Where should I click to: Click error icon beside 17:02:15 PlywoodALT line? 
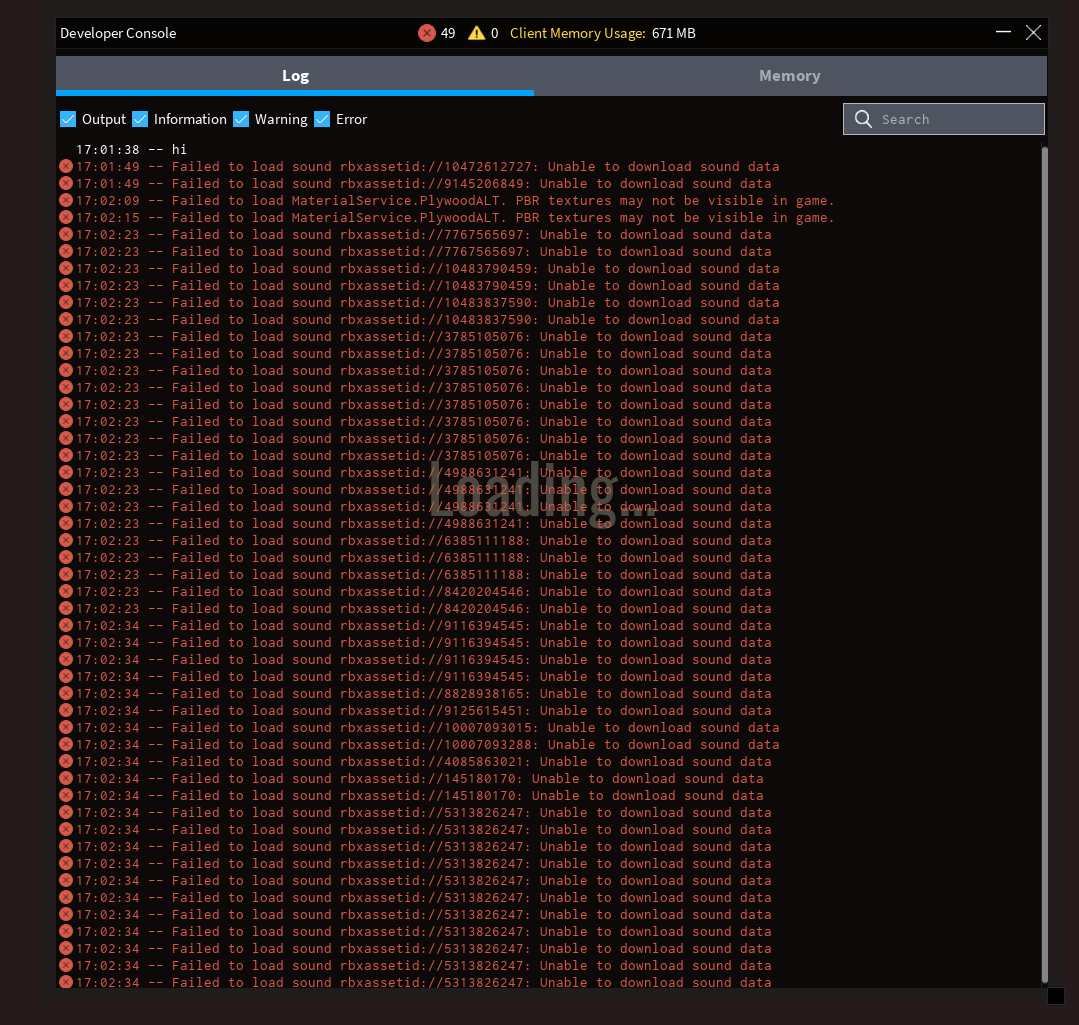click(66, 217)
